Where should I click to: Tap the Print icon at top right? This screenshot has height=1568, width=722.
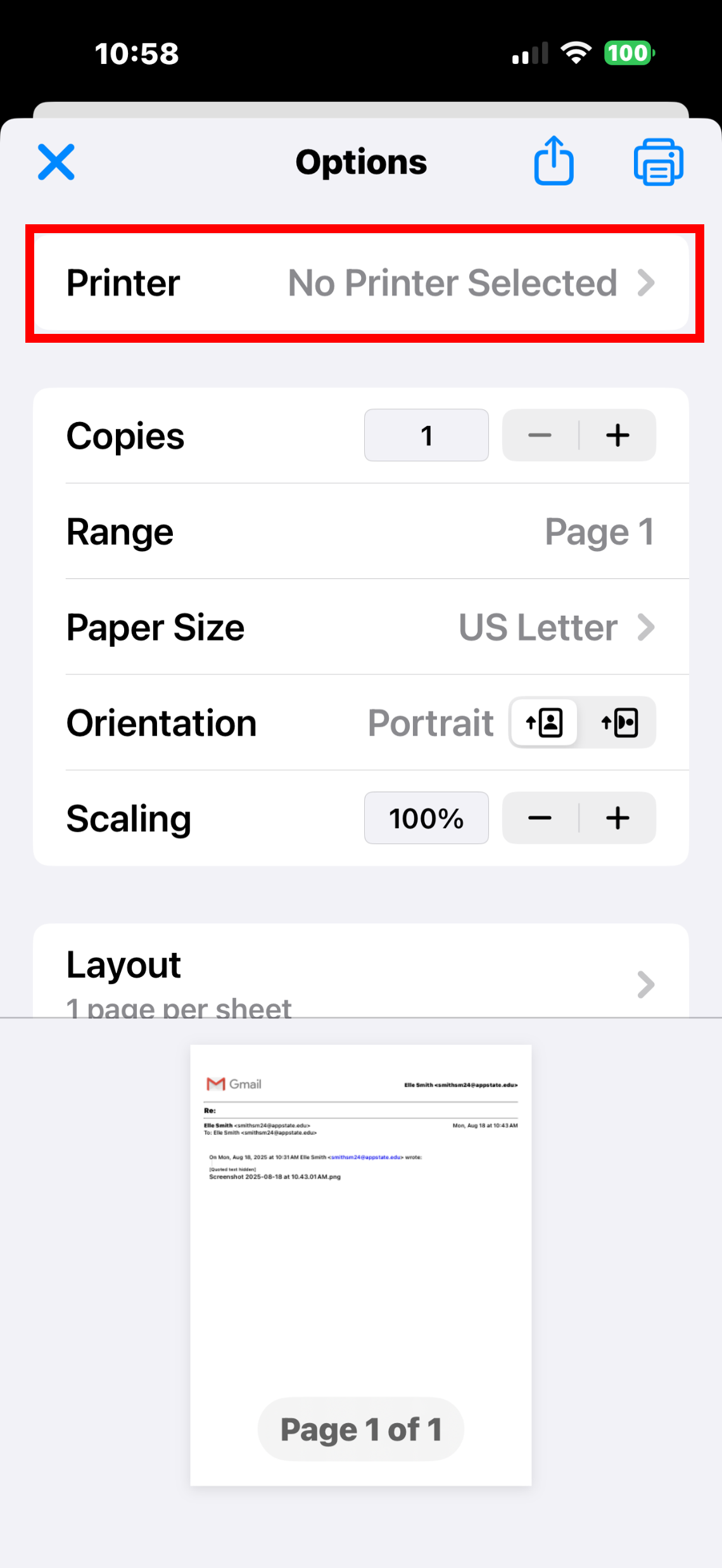[658, 162]
